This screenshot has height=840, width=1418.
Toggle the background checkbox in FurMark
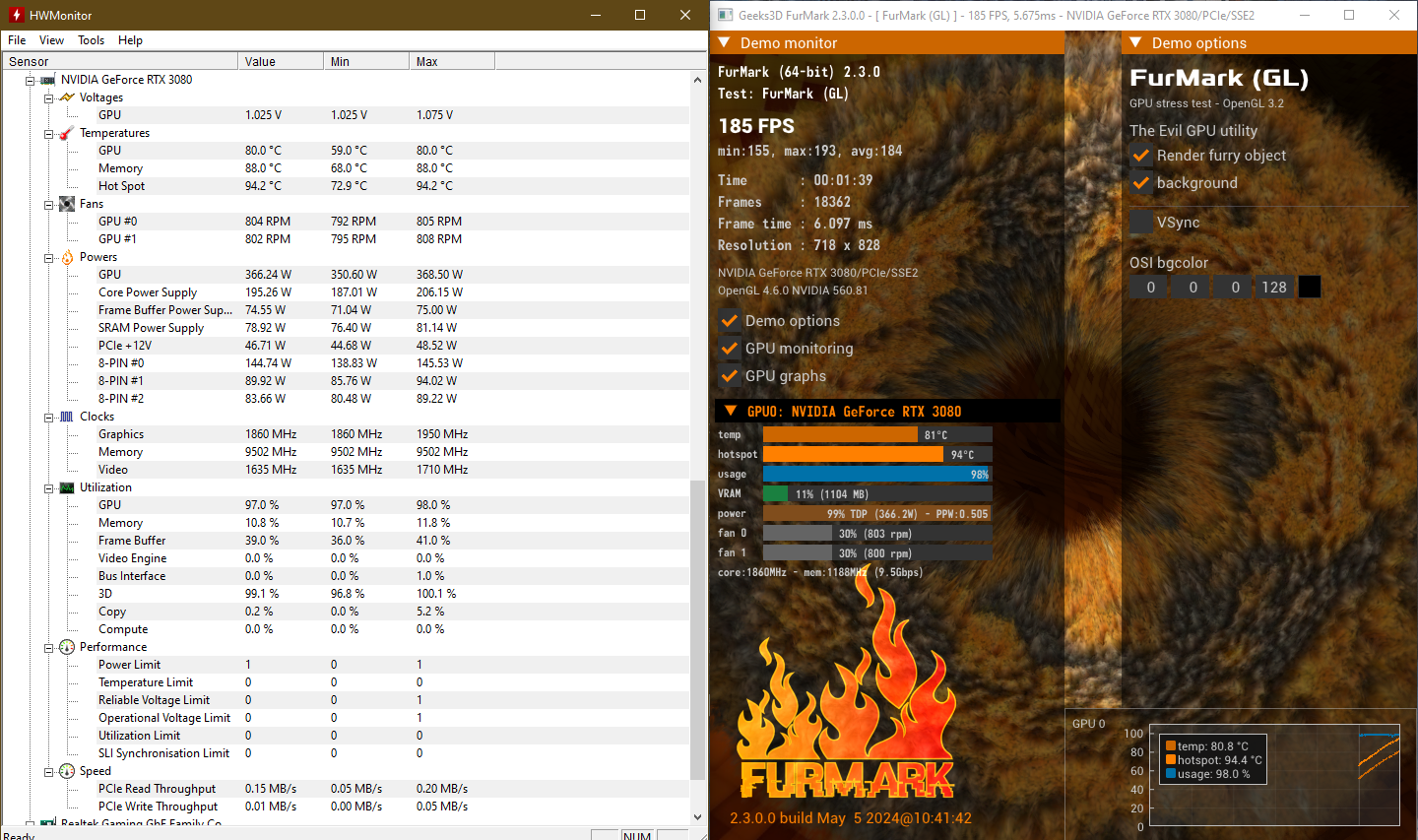[x=1141, y=183]
